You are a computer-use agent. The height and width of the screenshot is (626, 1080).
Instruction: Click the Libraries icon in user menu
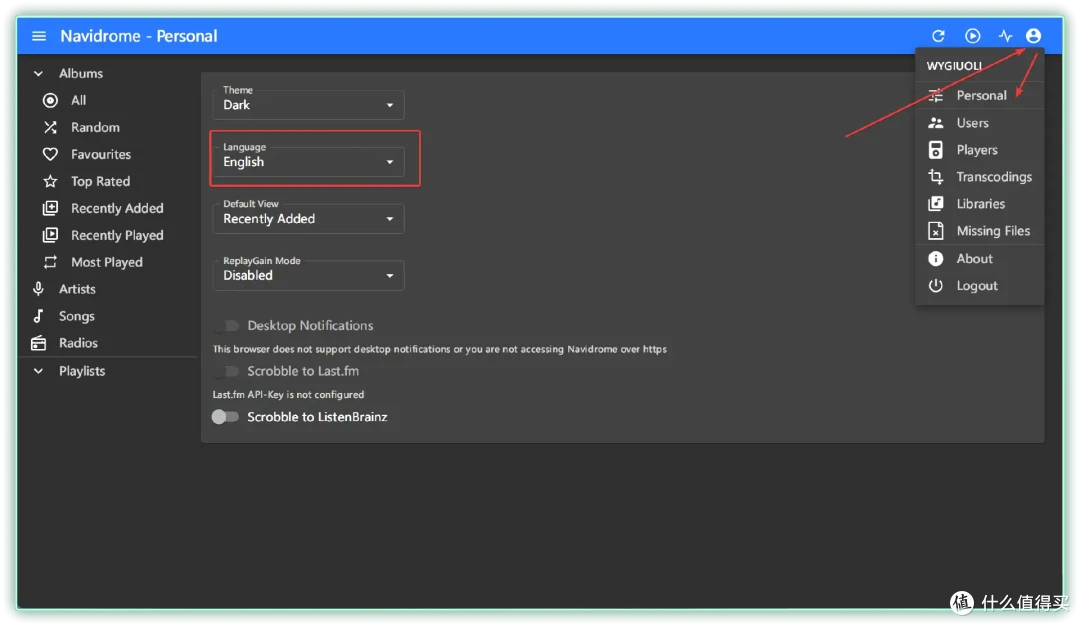point(935,204)
